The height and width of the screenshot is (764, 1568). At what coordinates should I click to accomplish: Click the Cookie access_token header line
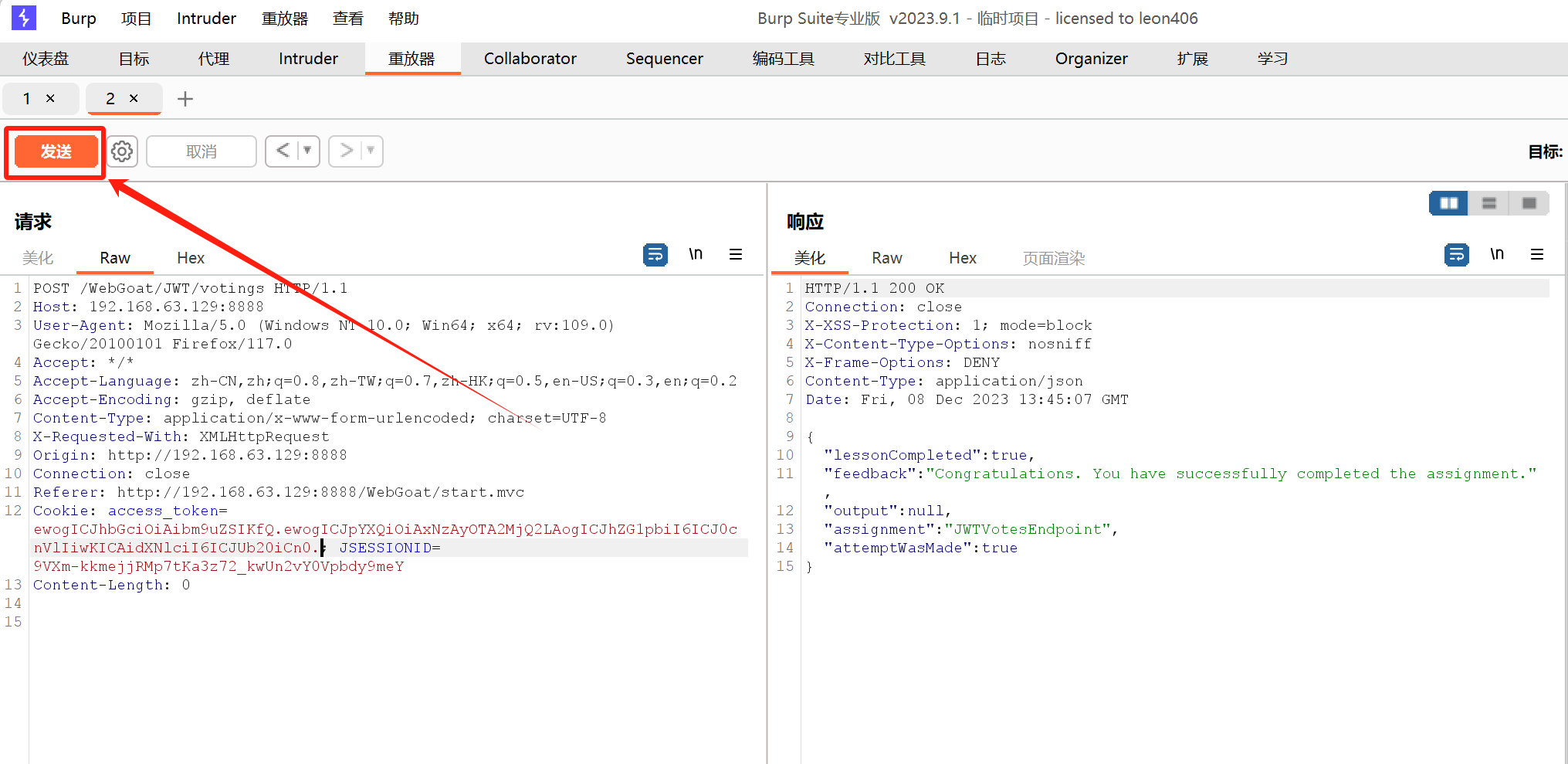[130, 511]
